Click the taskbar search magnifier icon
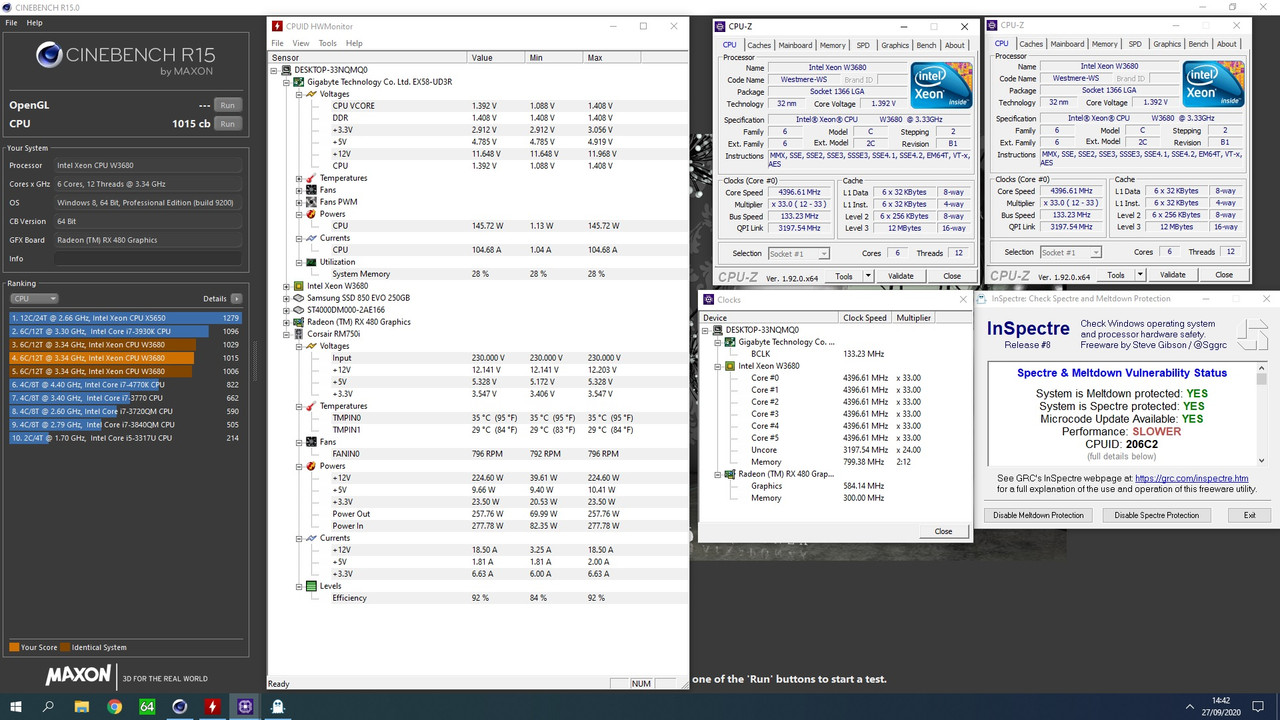1280x720 pixels. tap(49, 706)
